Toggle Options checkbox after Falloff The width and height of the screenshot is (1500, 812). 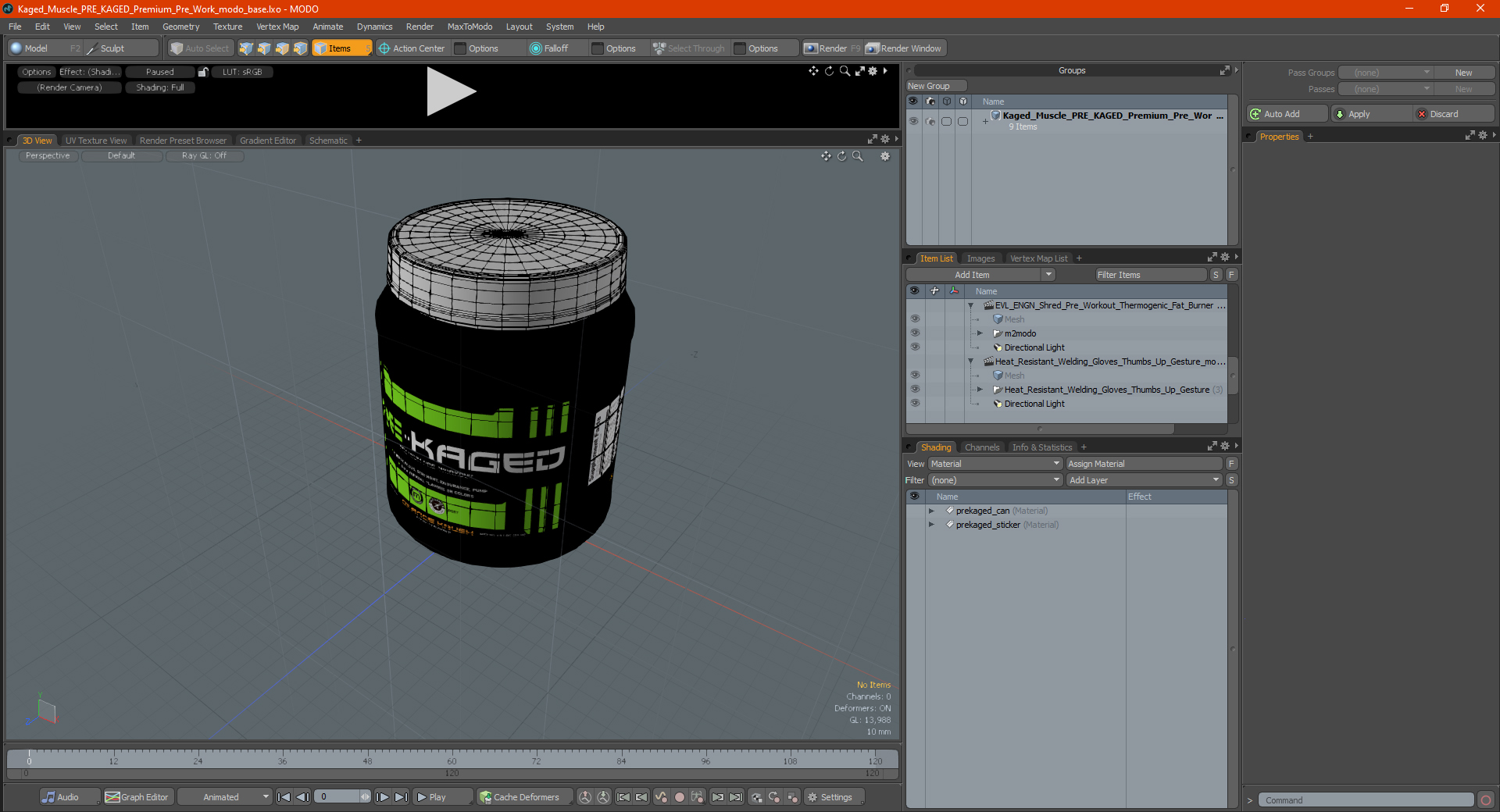coord(598,48)
